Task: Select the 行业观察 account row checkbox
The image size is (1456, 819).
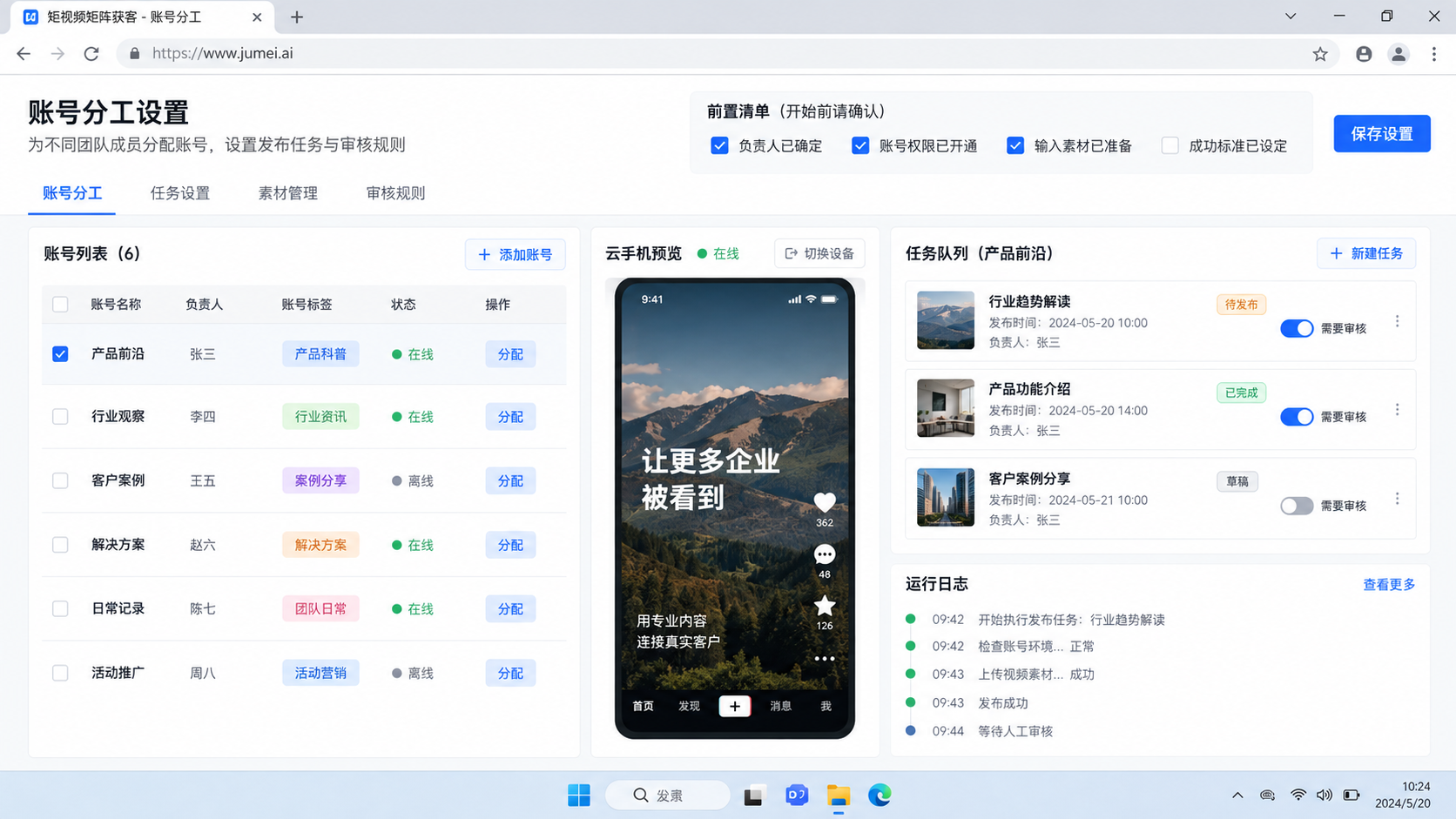Action: 60,417
